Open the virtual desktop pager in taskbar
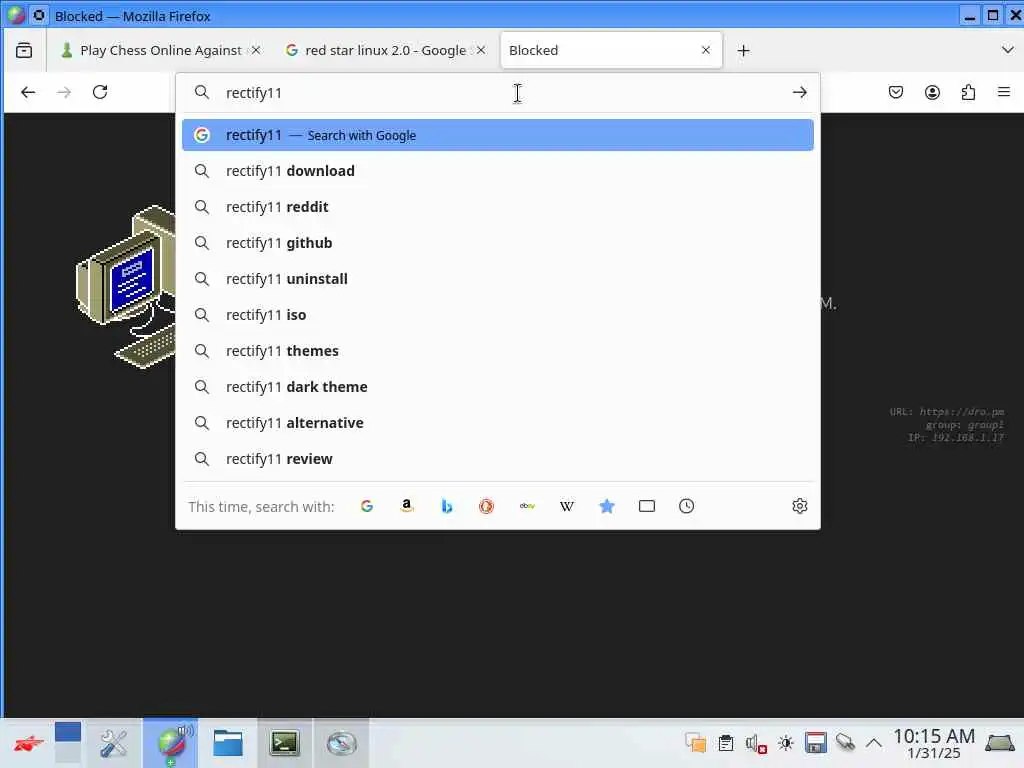 (x=68, y=743)
